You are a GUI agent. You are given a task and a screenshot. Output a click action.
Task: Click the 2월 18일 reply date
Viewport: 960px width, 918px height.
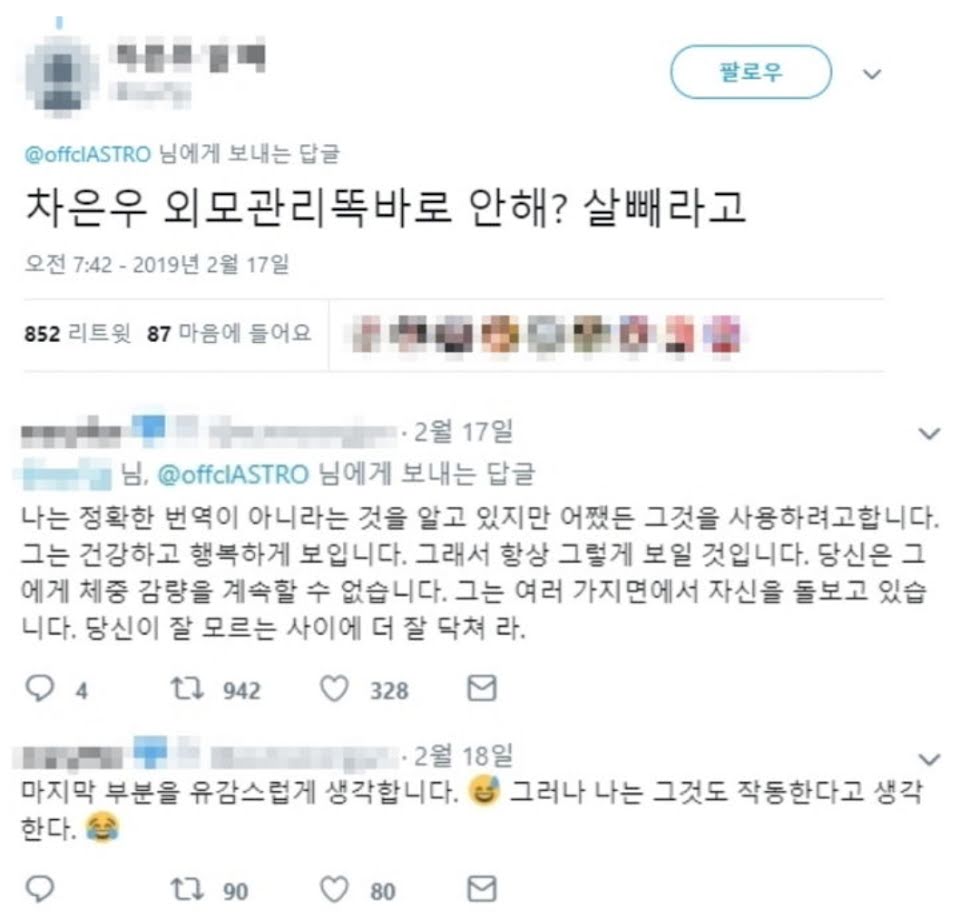click(x=463, y=756)
